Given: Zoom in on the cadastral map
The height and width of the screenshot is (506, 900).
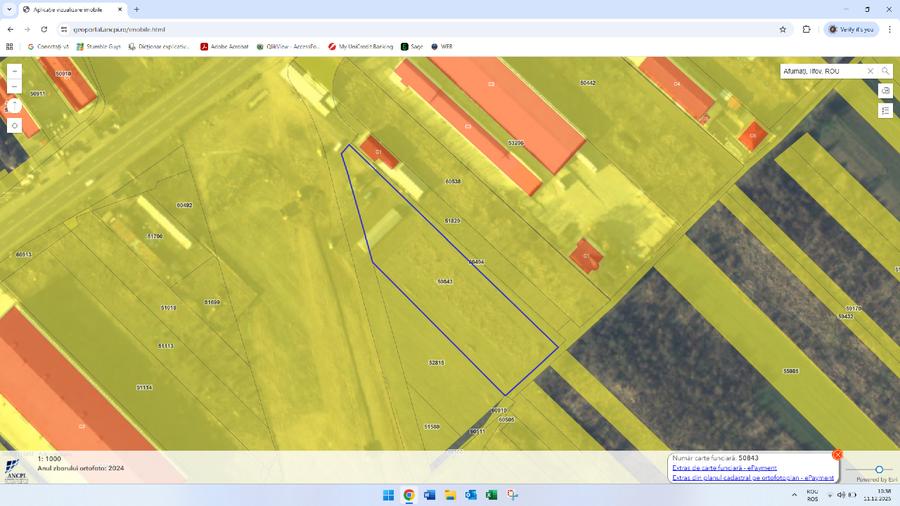Looking at the screenshot, I should click(14, 72).
